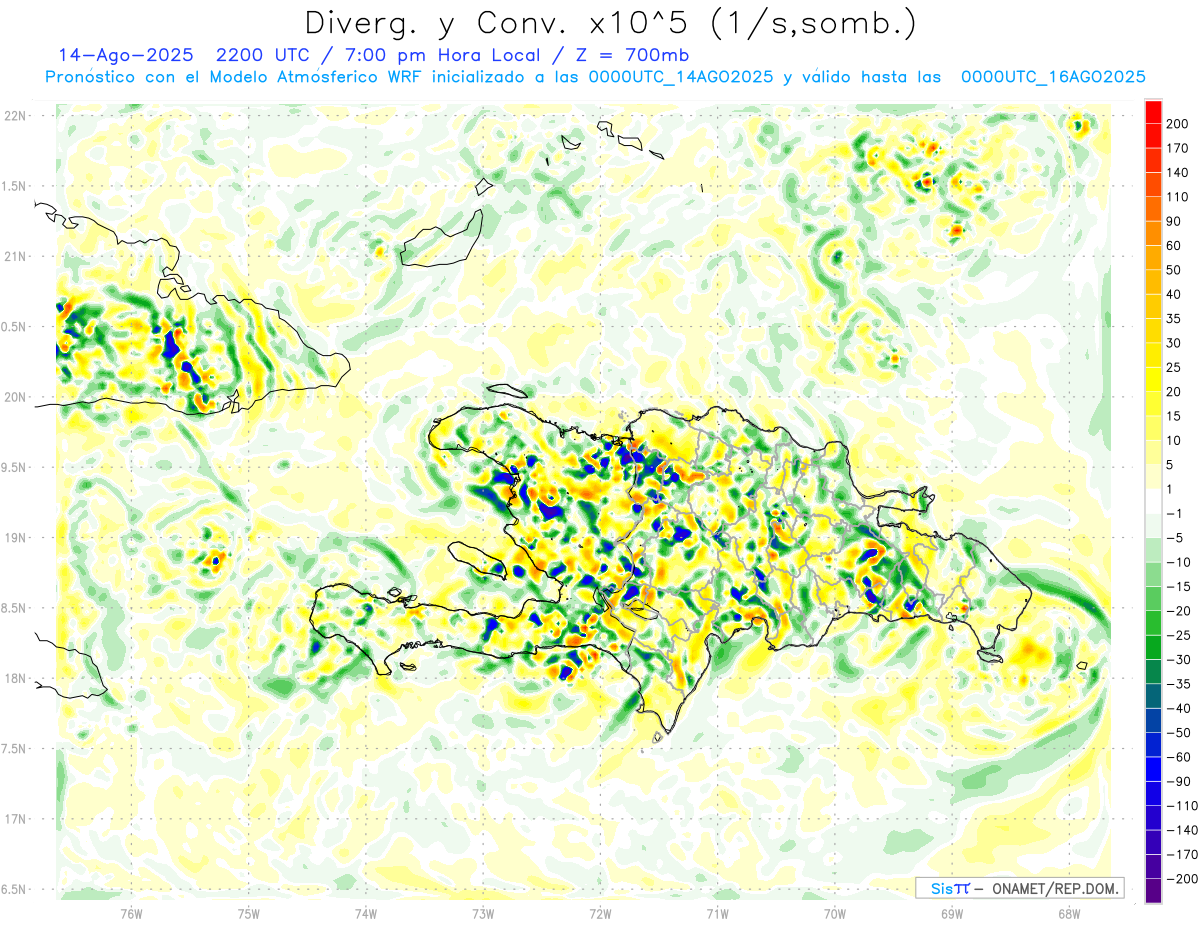Click the positive "60" colorbar label
This screenshot has width=1200, height=927.
click(x=1175, y=246)
